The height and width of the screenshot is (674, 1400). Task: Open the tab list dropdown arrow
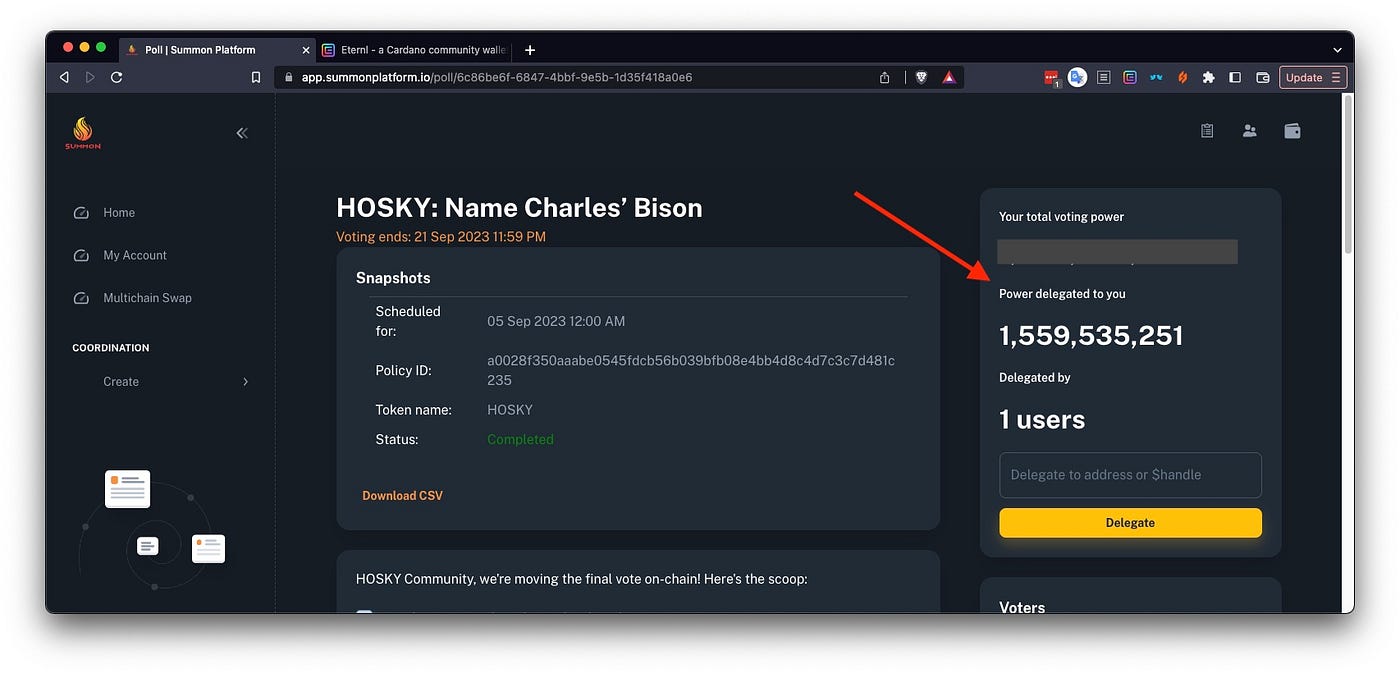tap(1337, 50)
